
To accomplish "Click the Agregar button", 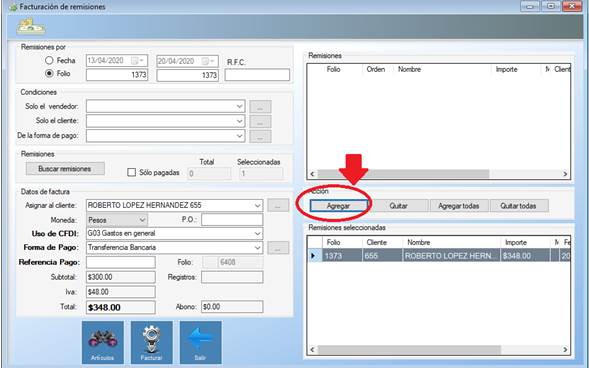I will pyautogui.click(x=338, y=206).
